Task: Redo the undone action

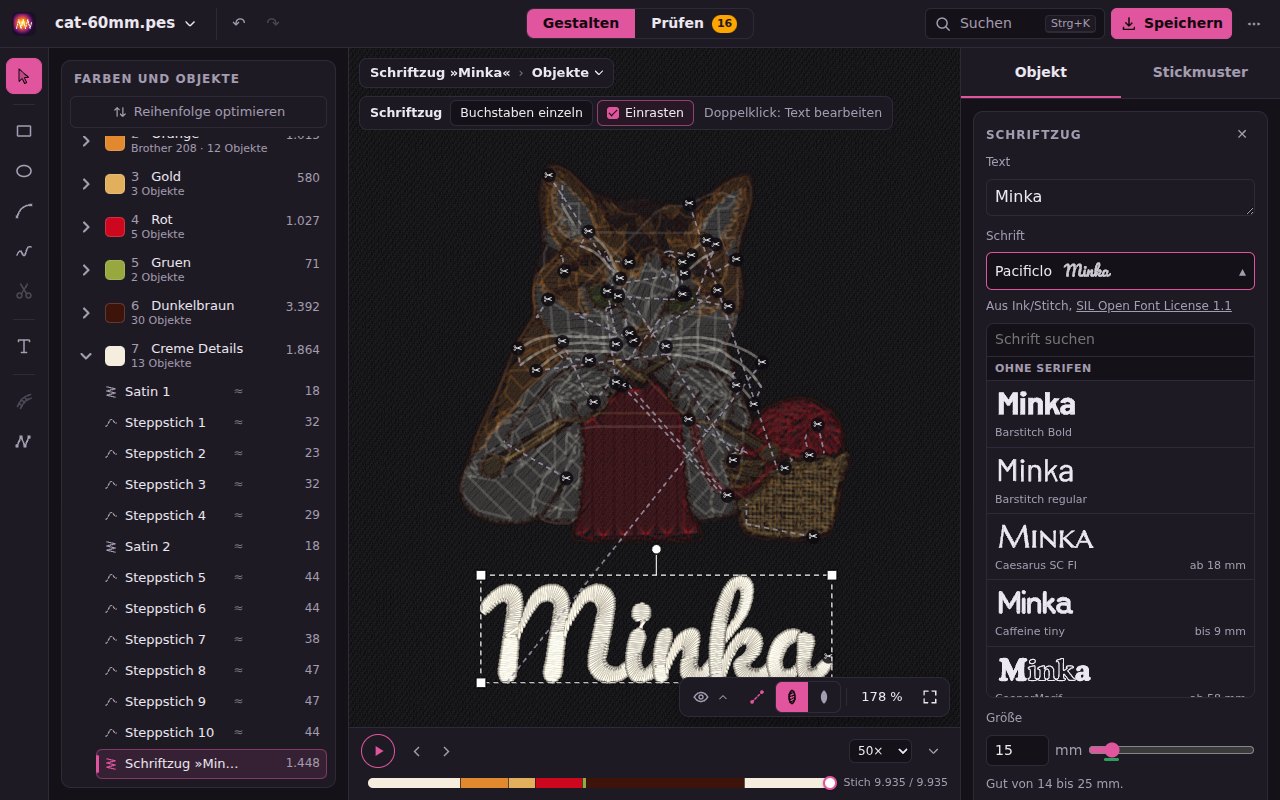Action: point(273,23)
